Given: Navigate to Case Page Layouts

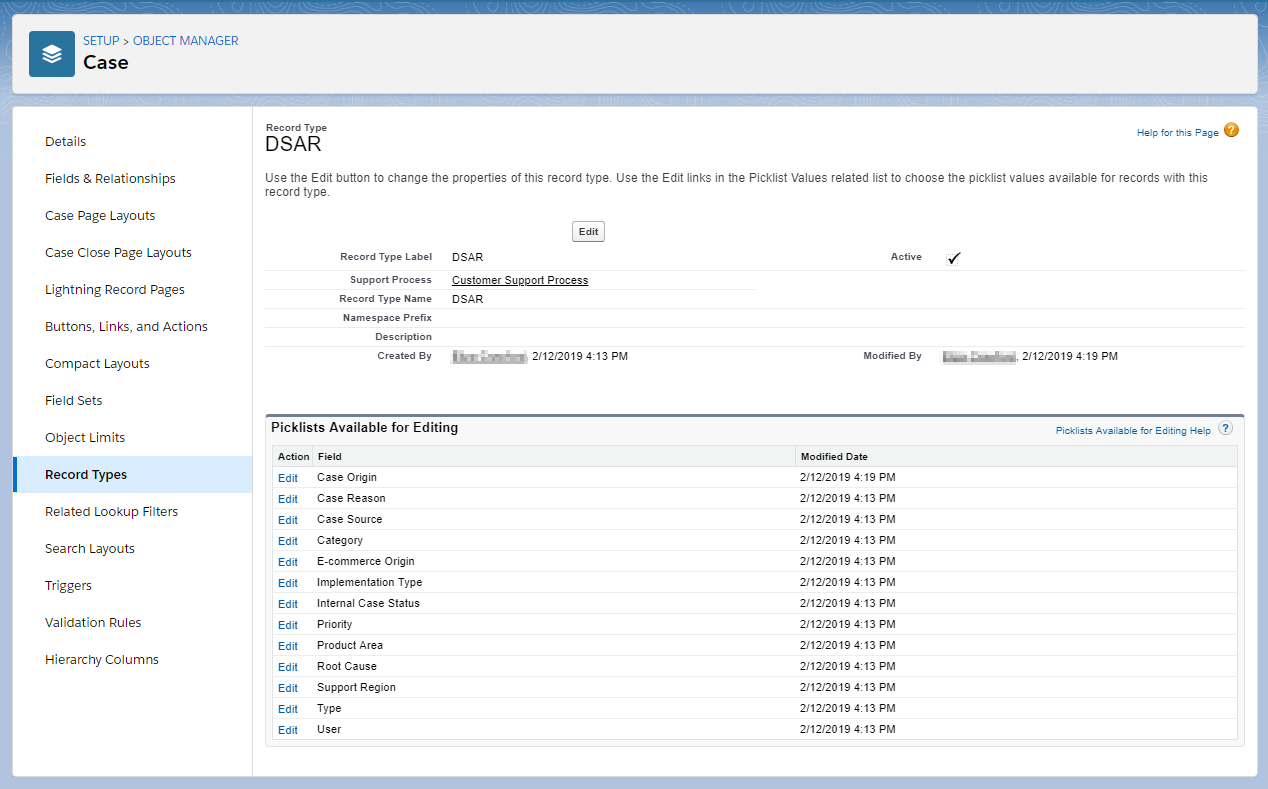Looking at the screenshot, I should pyautogui.click(x=100, y=215).
